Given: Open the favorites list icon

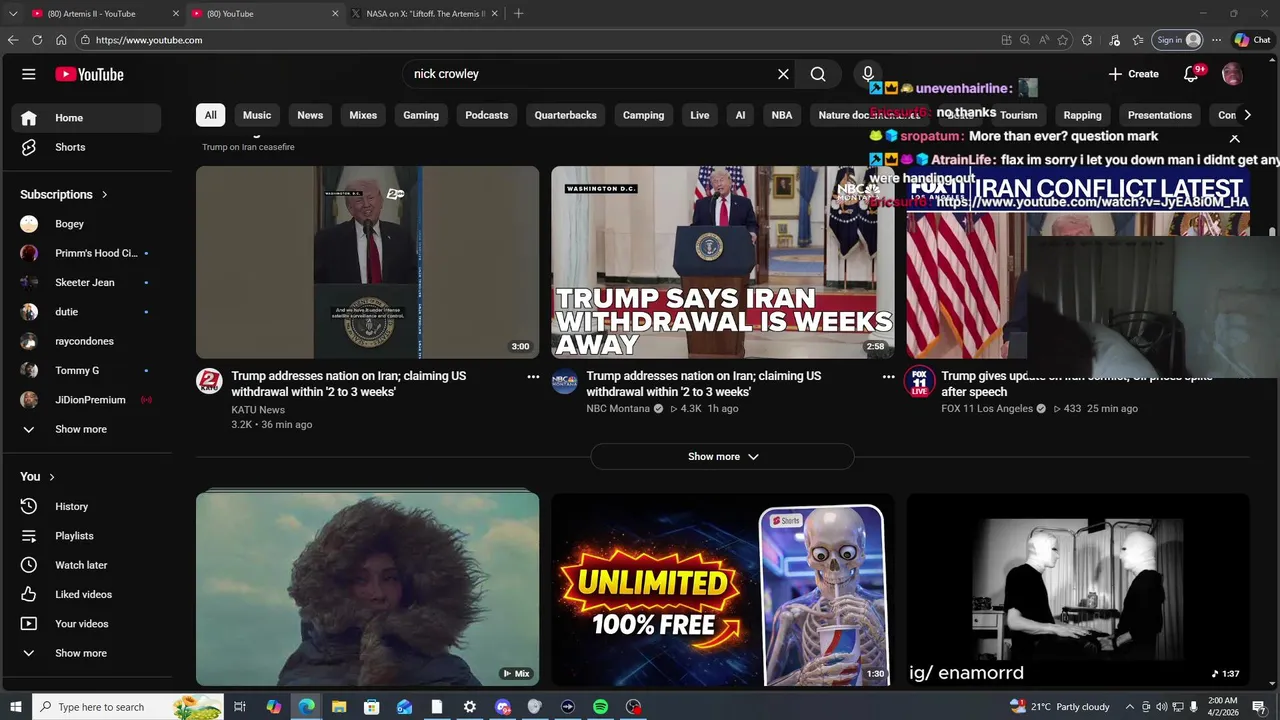Looking at the screenshot, I should click(x=1138, y=40).
